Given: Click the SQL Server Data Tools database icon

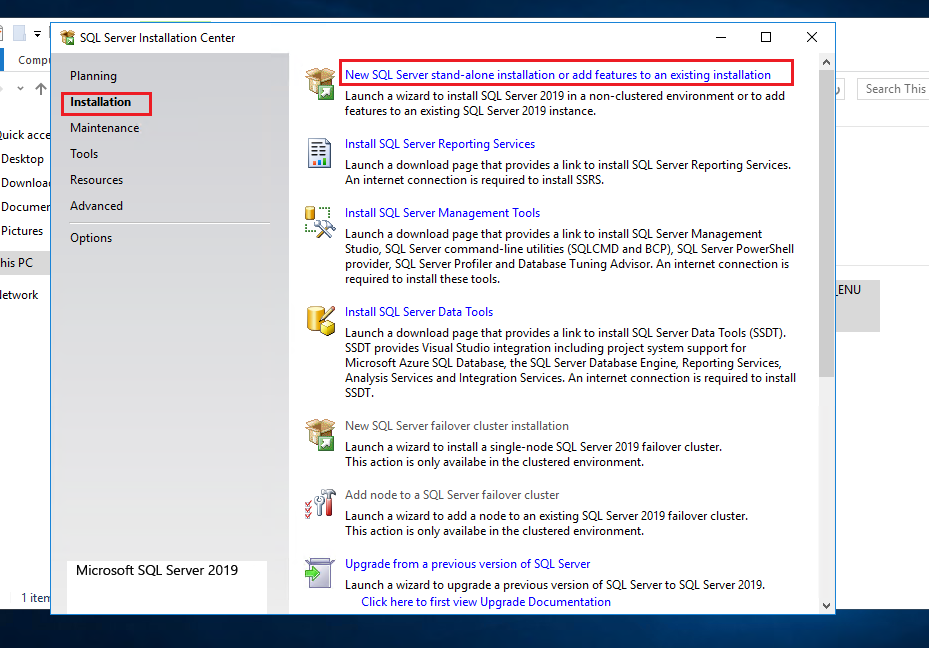Looking at the screenshot, I should pos(321,321).
